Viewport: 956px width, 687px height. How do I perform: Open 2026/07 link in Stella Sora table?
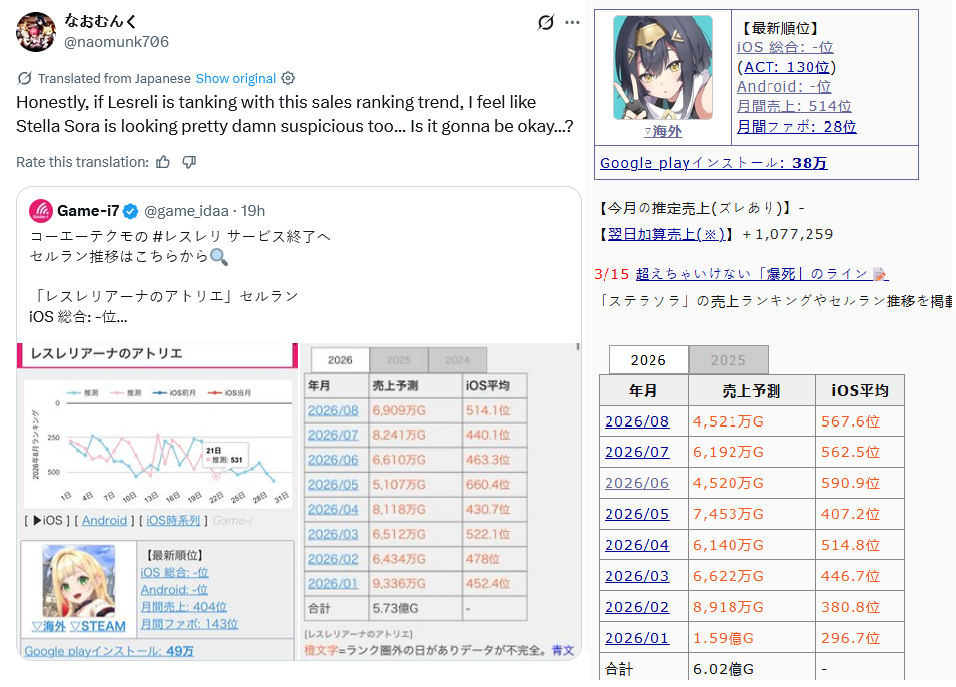tap(637, 452)
